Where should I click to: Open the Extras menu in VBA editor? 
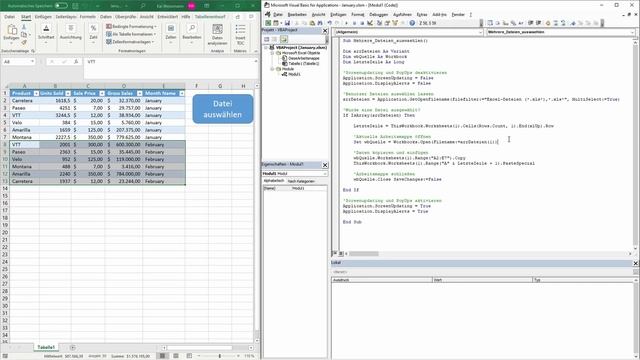422,15
